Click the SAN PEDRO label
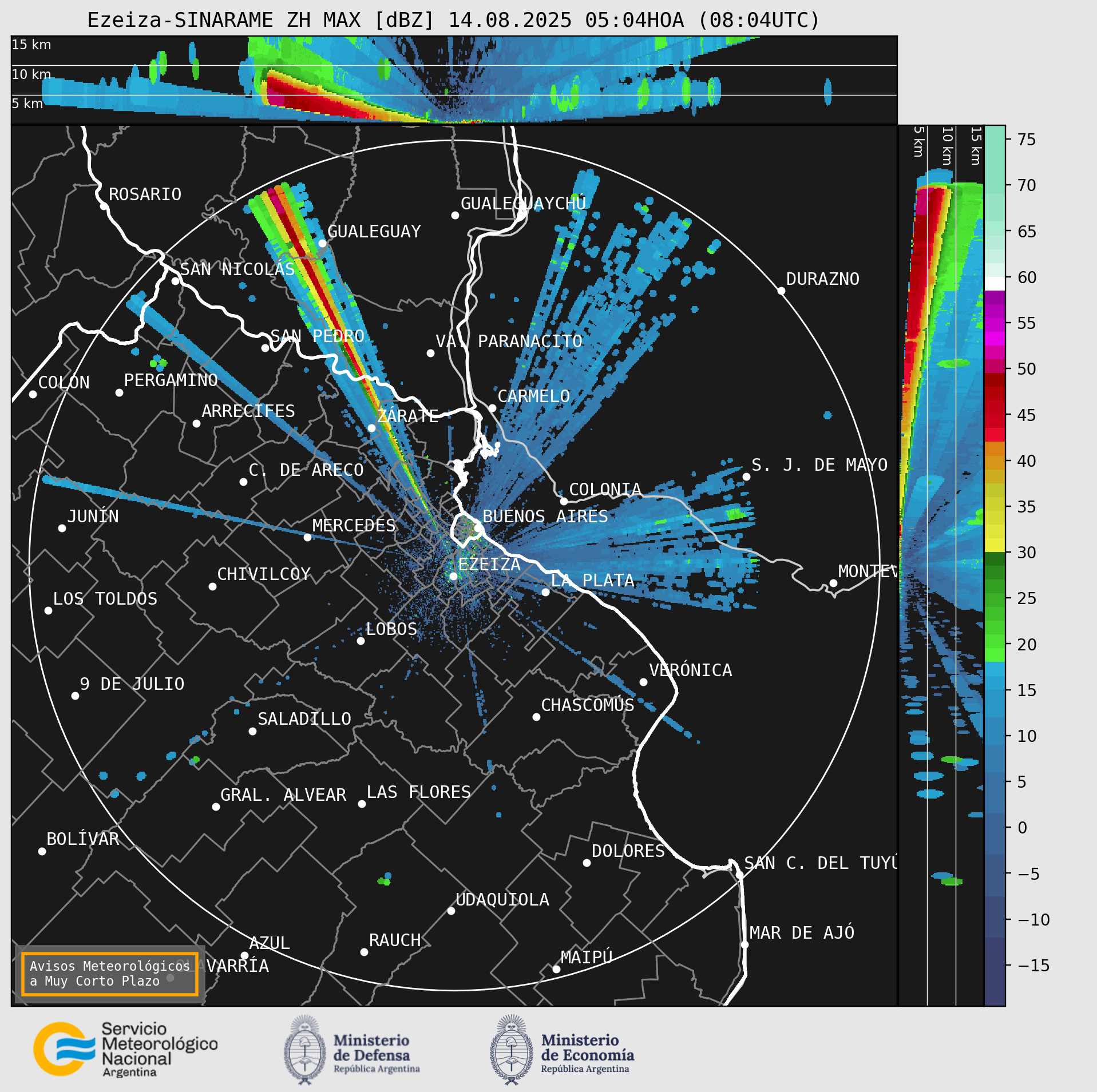This screenshot has height=1092, width=1097. (317, 336)
